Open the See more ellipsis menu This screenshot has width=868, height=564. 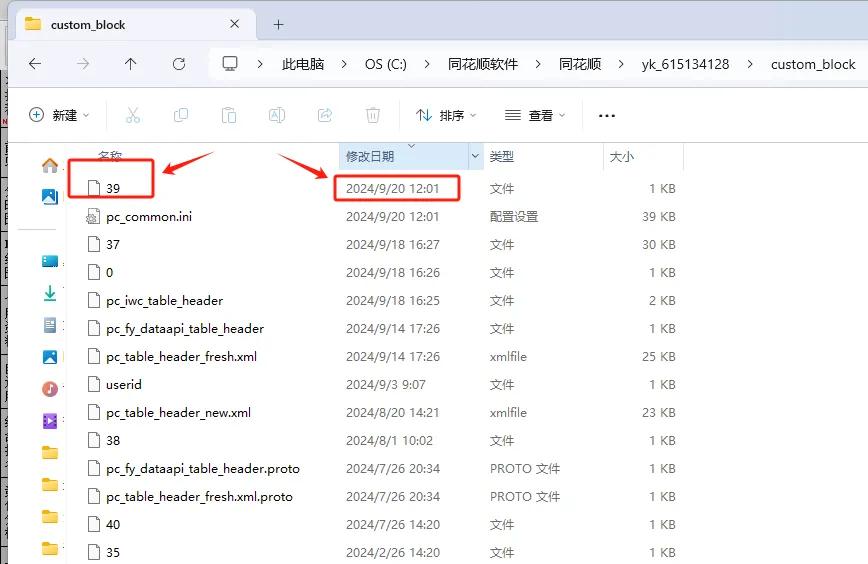point(607,116)
